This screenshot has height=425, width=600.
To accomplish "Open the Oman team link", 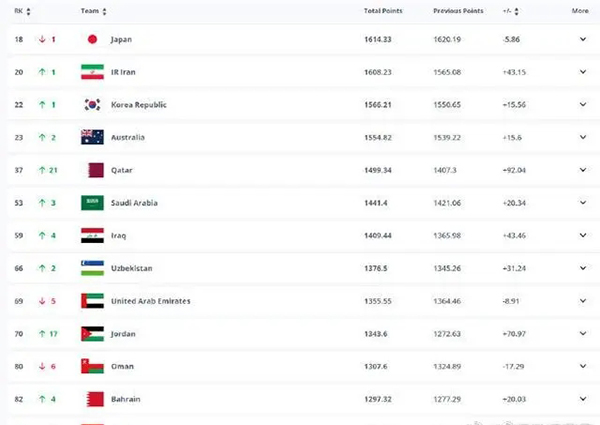I will (122, 367).
